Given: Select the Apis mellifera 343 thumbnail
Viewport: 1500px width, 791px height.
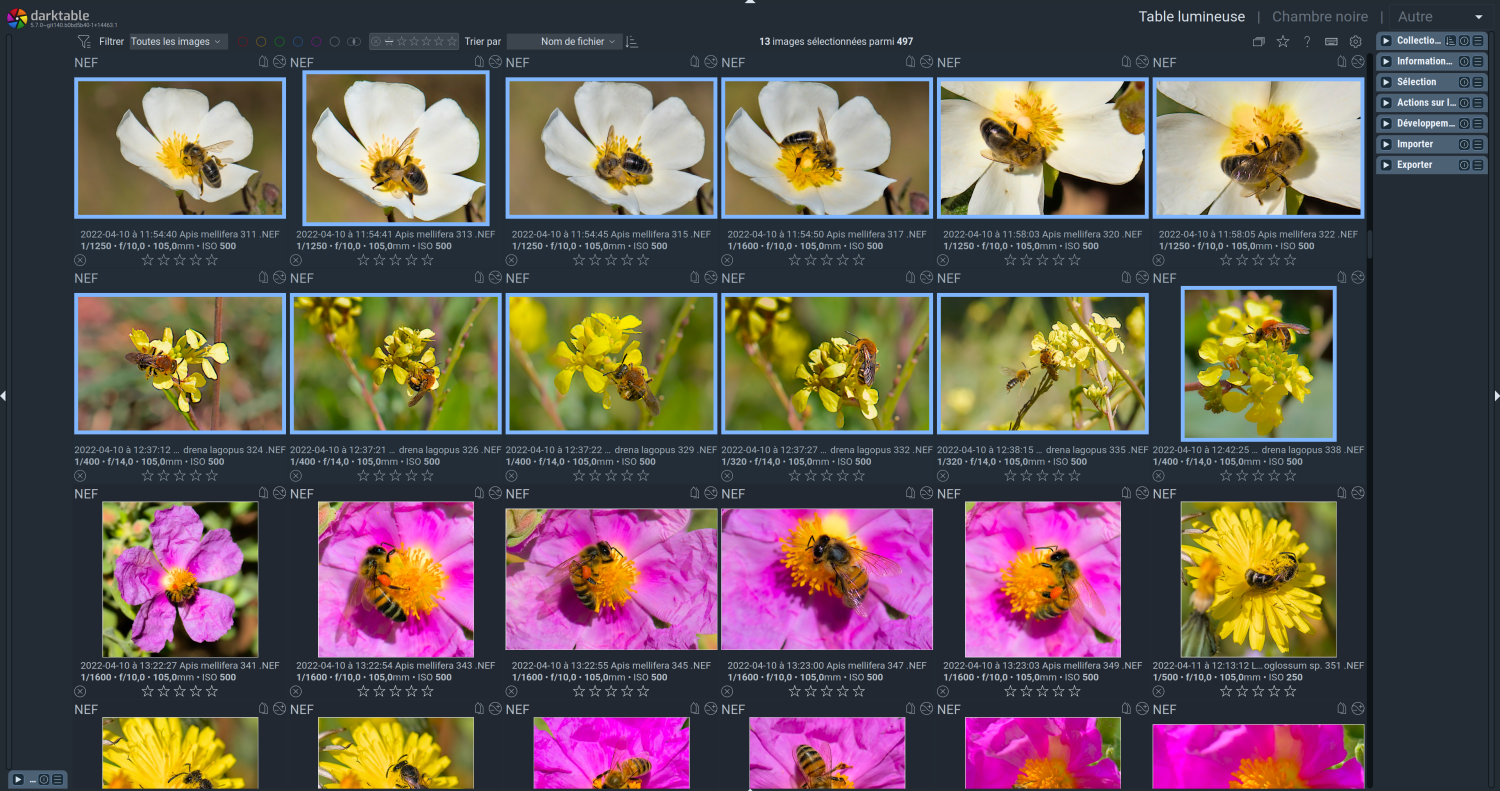Looking at the screenshot, I should click(396, 579).
